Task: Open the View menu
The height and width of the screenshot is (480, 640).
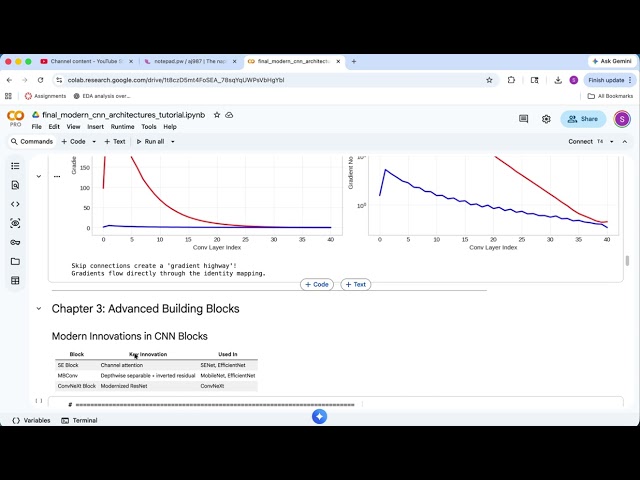Action: point(73,127)
